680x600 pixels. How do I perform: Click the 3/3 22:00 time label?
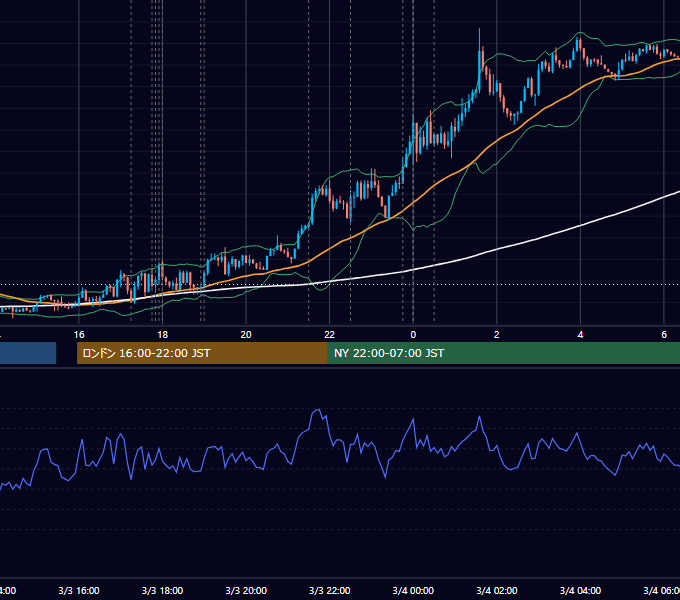pos(330,590)
